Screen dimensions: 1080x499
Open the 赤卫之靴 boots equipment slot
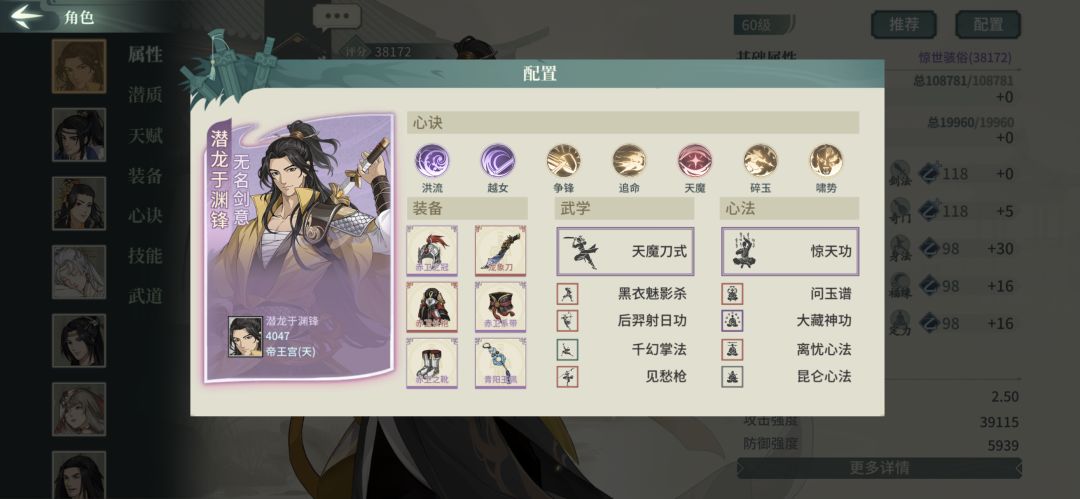click(432, 363)
